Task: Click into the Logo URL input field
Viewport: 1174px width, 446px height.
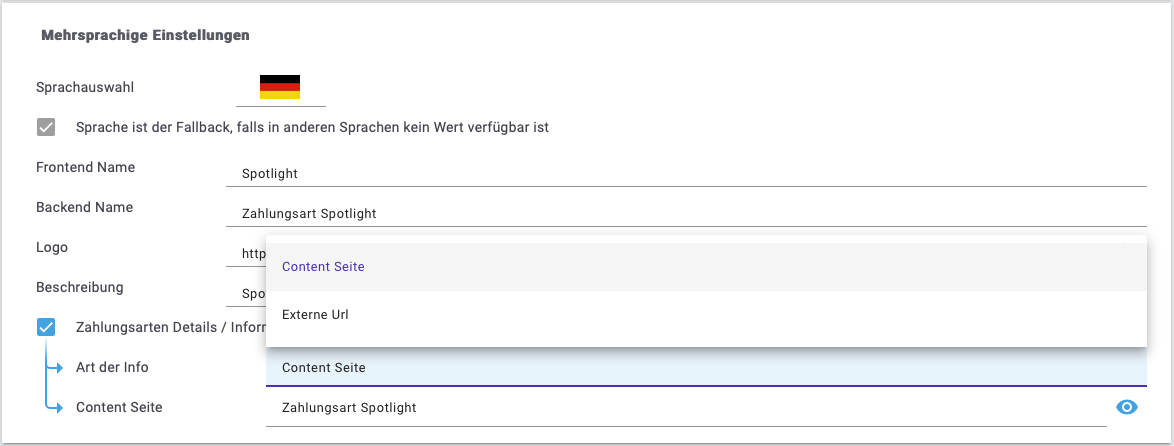Action: click(245, 254)
